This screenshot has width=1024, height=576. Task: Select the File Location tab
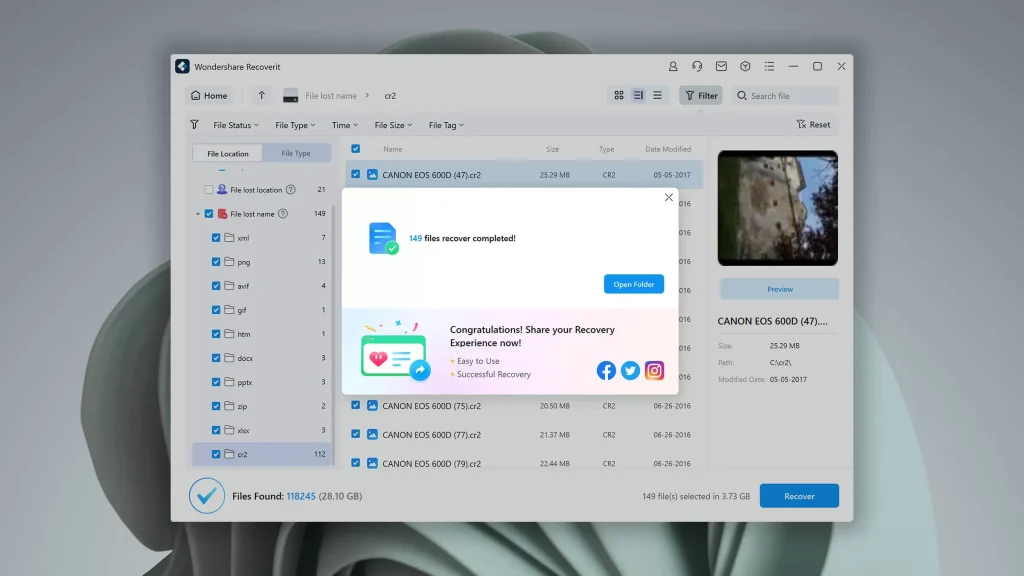pyautogui.click(x=228, y=153)
